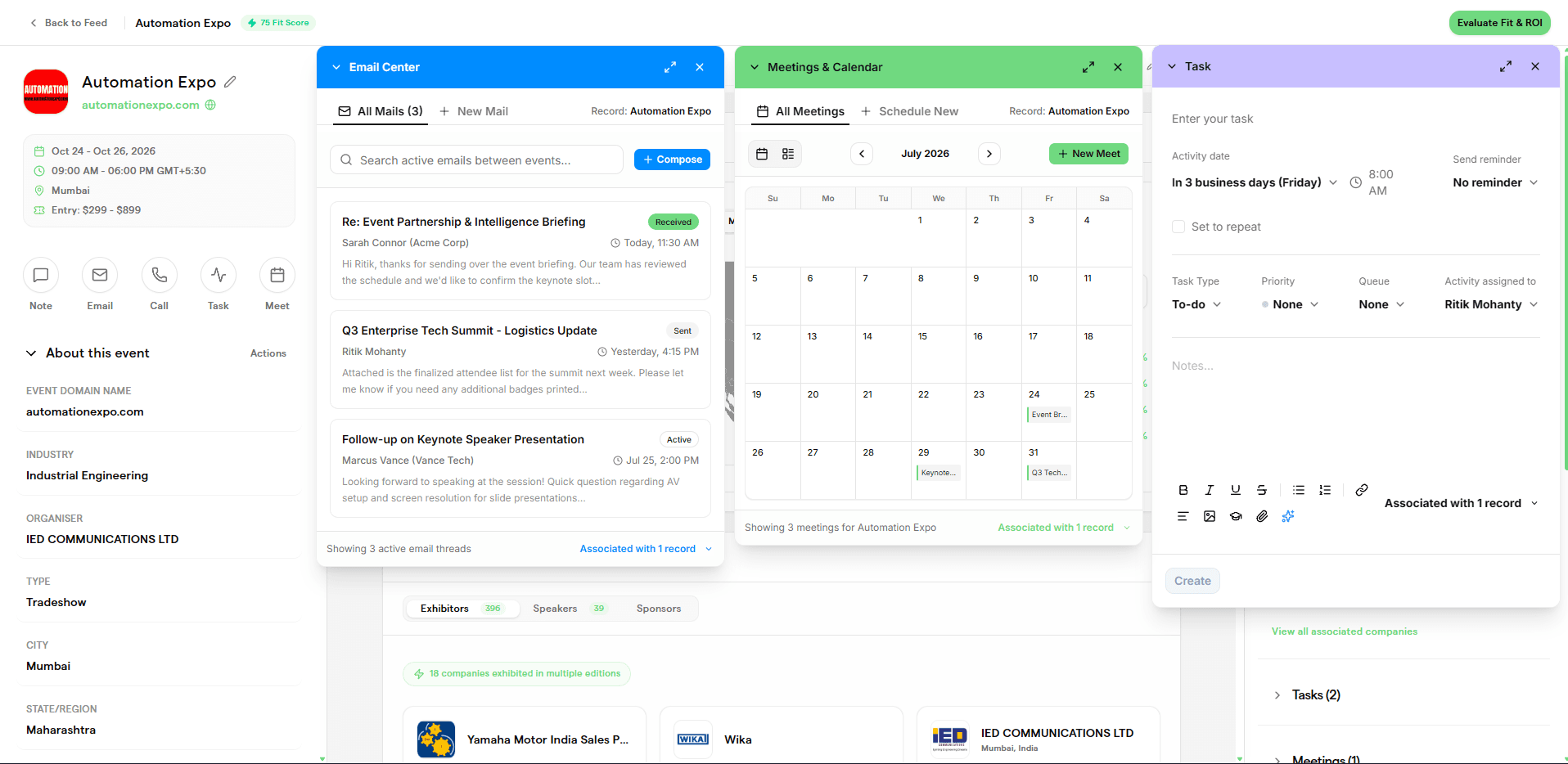This screenshot has width=1568, height=764.
Task: Switch calendar to list view icon
Action: [788, 154]
